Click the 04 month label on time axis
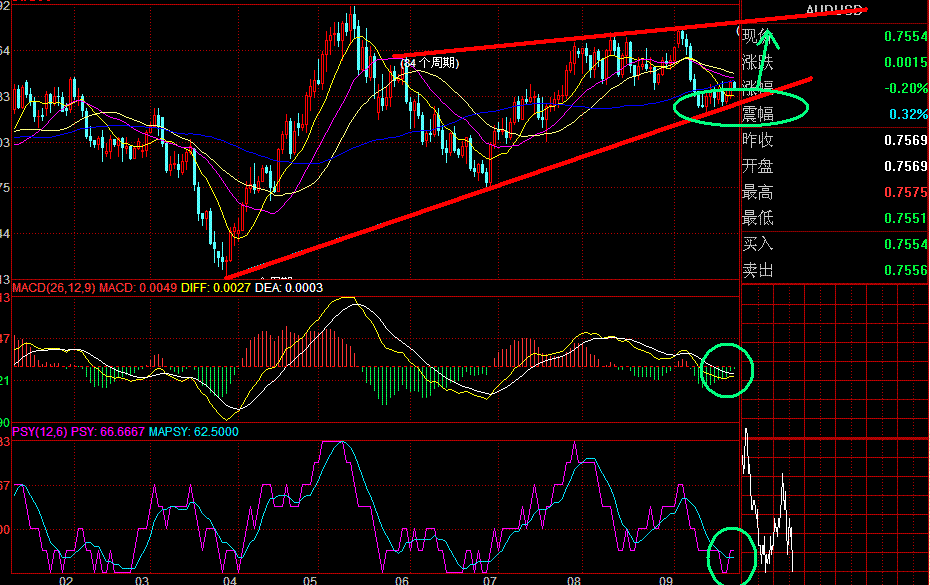 pos(230,580)
